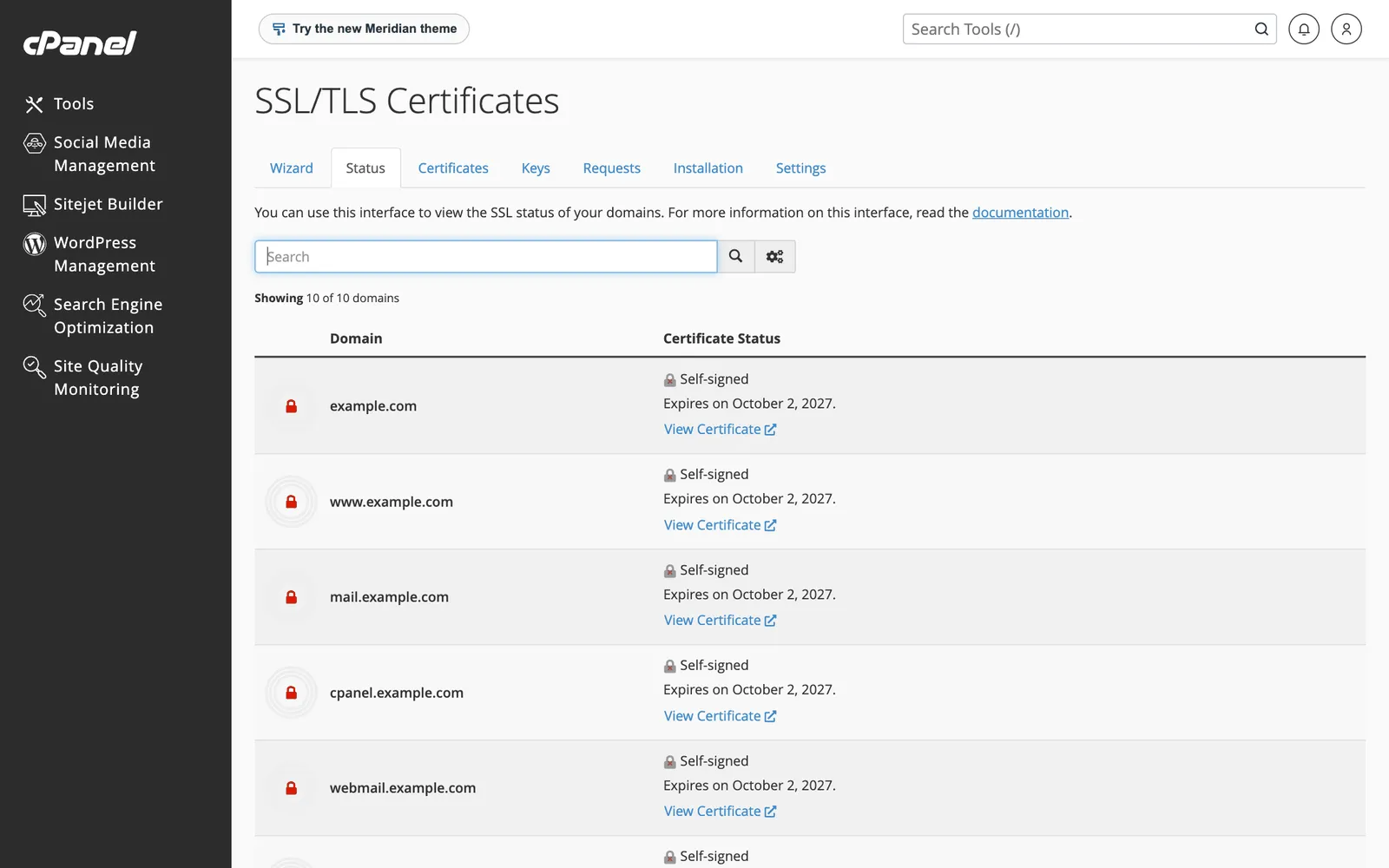
Task: Open Tools in the sidebar
Action: pos(59,104)
